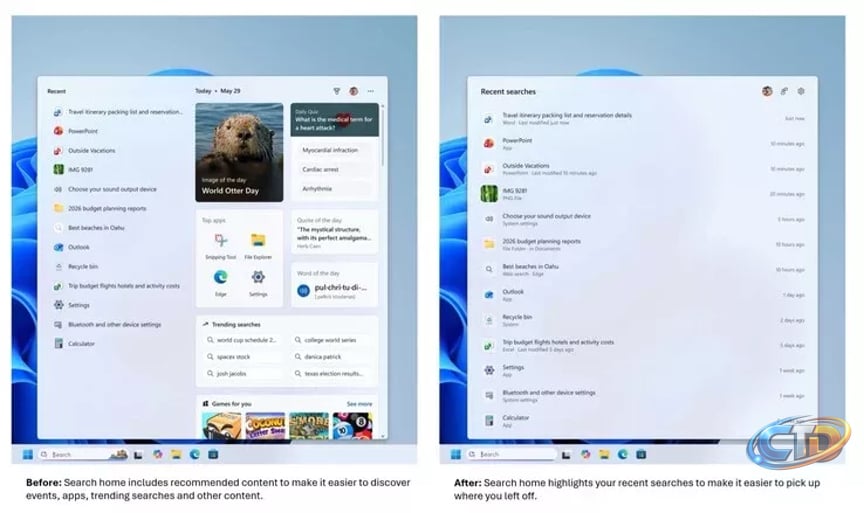Click the Start button in the Before taskbar
Viewport: 864px width, 513px height.
pyautogui.click(x=28, y=455)
